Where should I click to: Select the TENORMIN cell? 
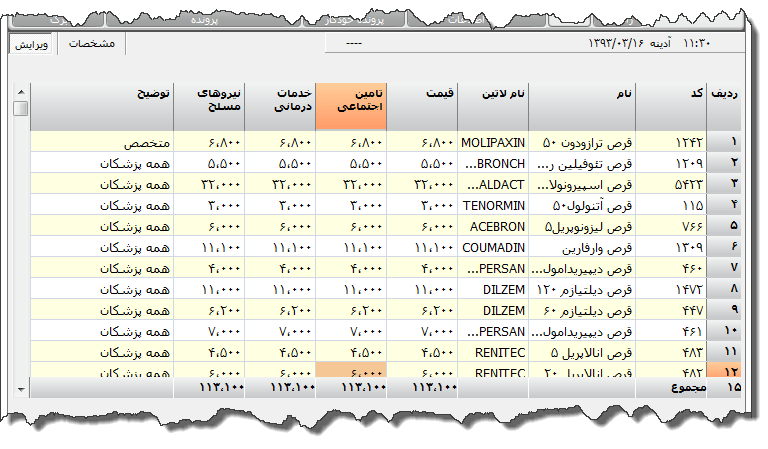click(x=493, y=206)
